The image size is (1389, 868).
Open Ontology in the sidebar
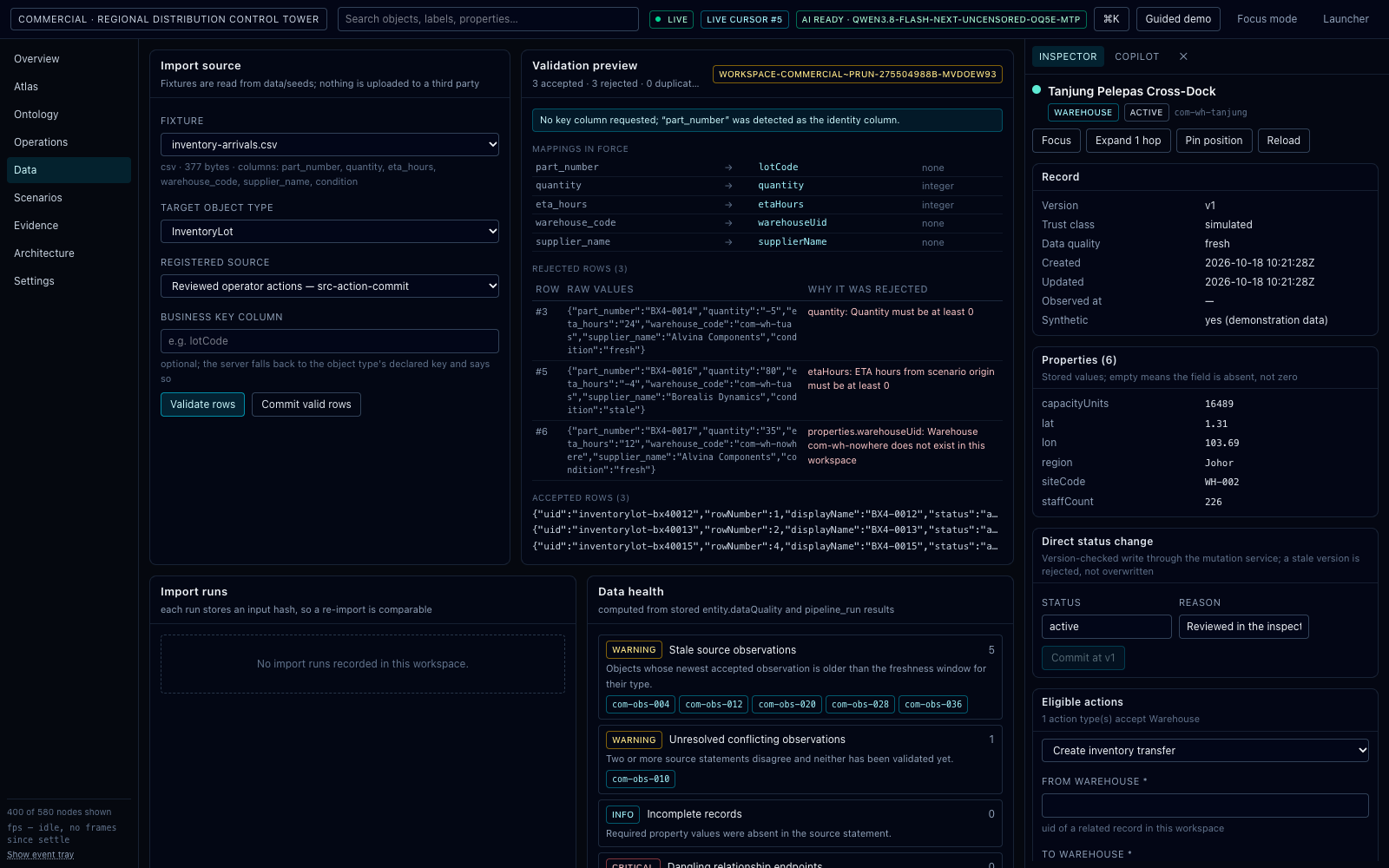click(x=69, y=115)
